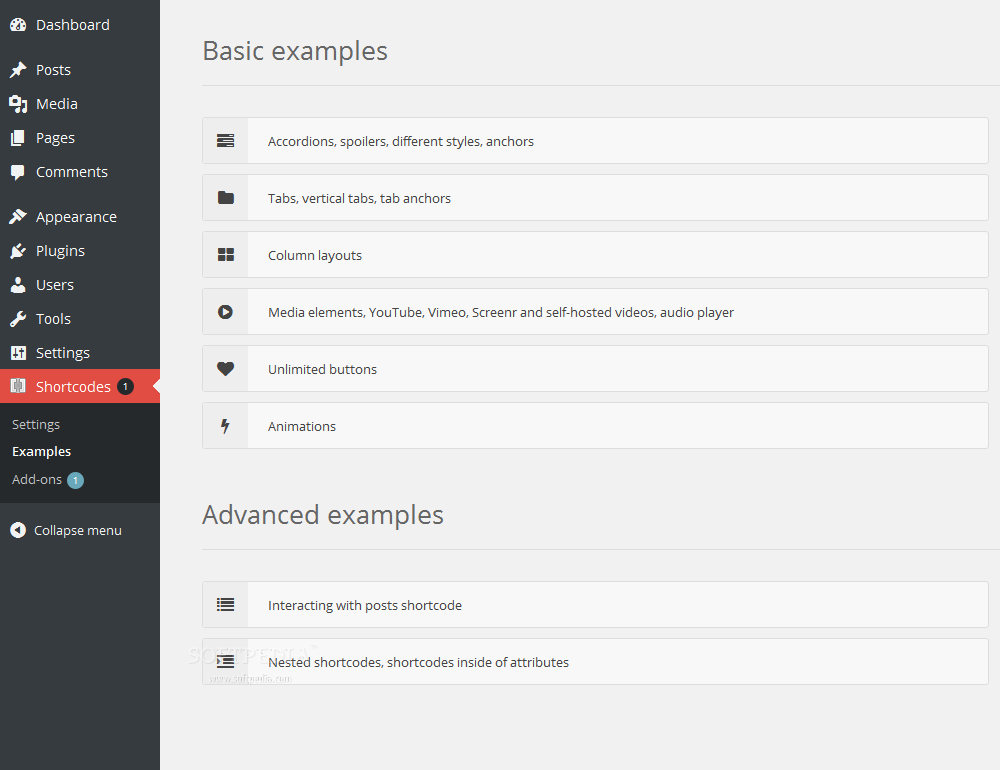The image size is (1000, 770).
Task: Open the Add-ons submenu link
Action: point(37,480)
